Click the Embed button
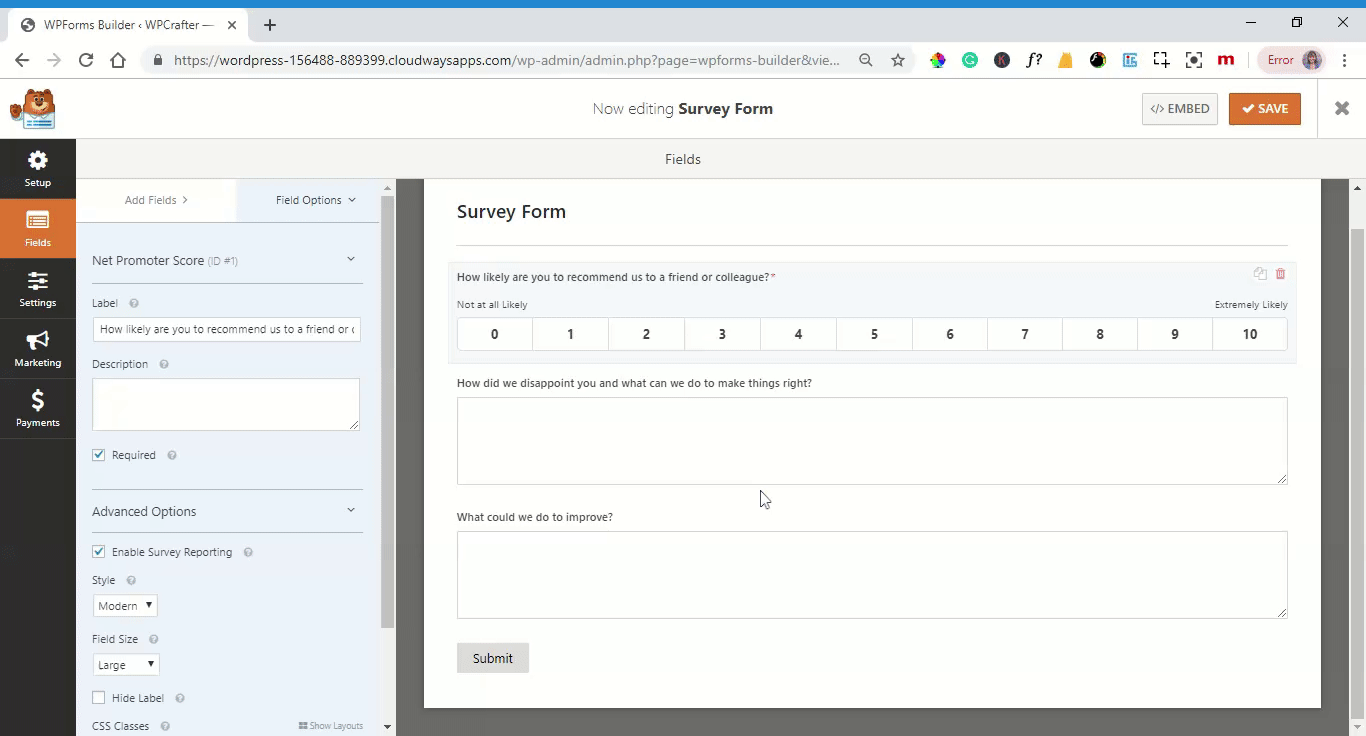The width and height of the screenshot is (1366, 736). pyautogui.click(x=1180, y=109)
